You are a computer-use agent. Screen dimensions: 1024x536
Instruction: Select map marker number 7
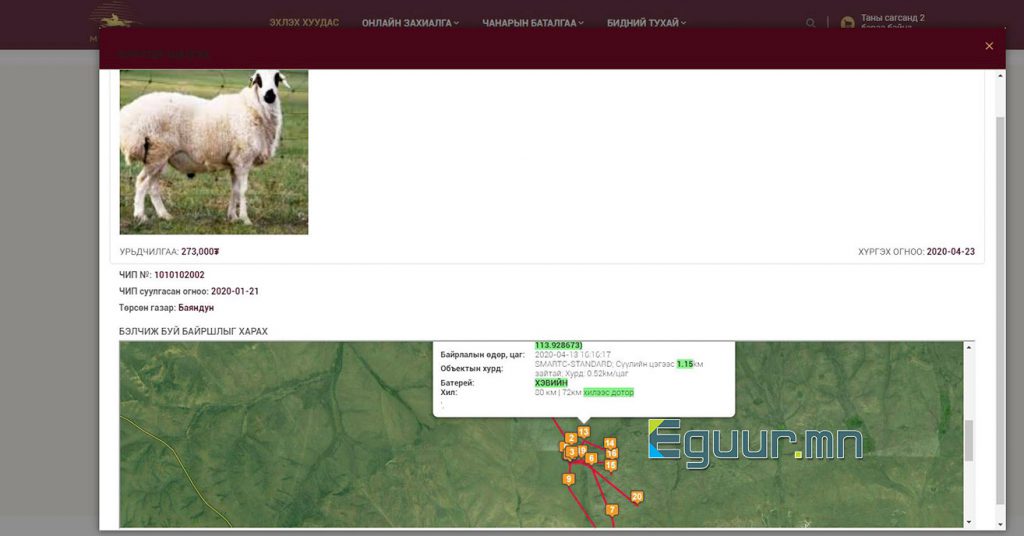(x=612, y=510)
